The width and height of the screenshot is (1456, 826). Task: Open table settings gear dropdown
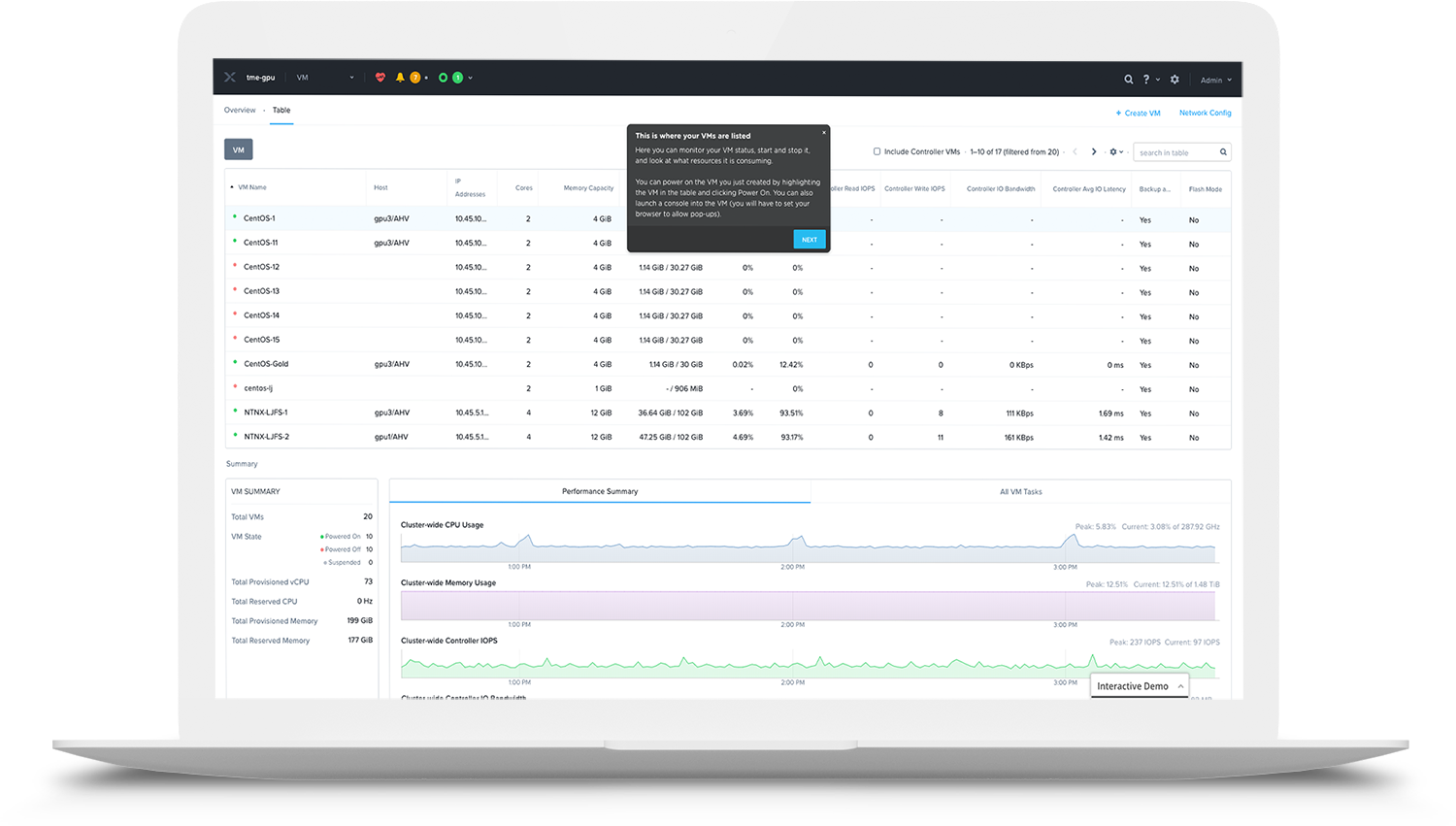1115,152
